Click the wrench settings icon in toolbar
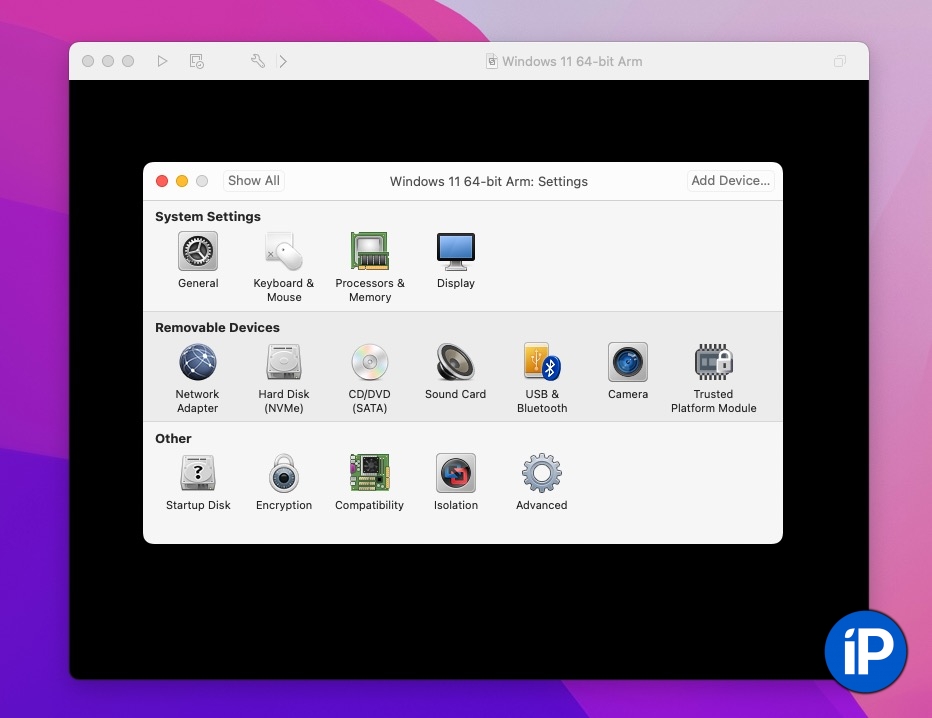Screen dimensions: 932x718 [257, 61]
